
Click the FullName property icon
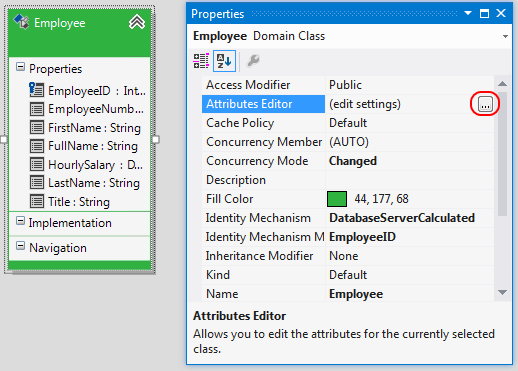pos(37,146)
